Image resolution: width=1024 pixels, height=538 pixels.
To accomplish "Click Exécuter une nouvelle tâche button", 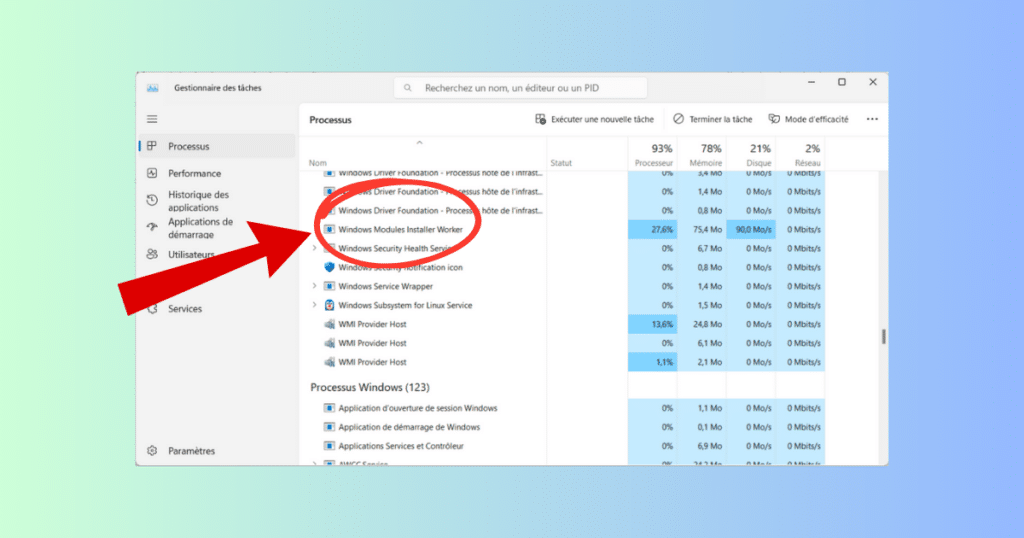I will tap(594, 119).
